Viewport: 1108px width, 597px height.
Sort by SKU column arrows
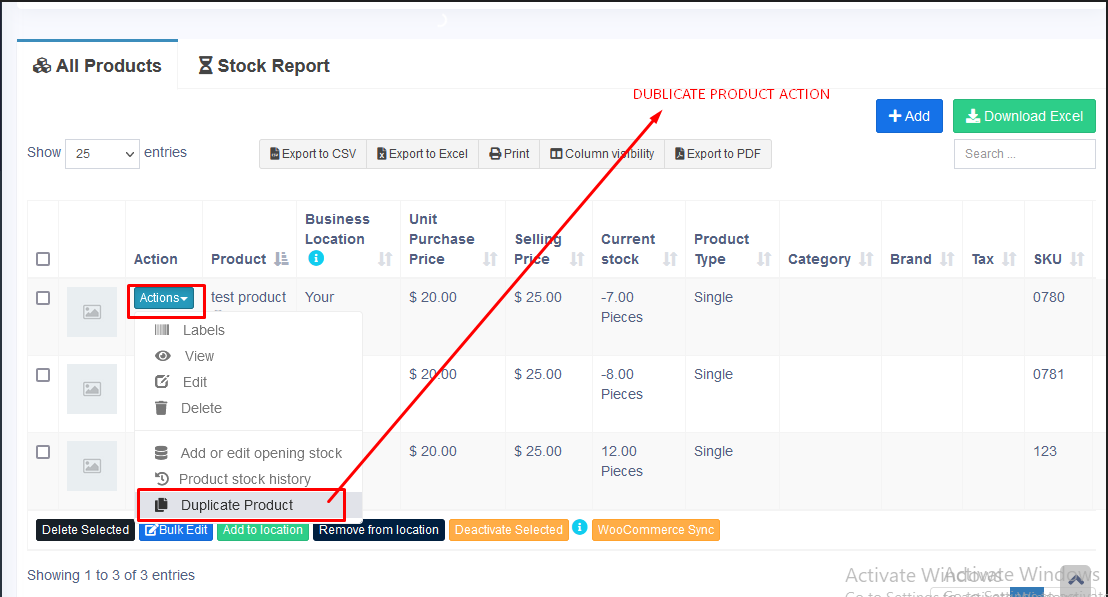pyautogui.click(x=1077, y=259)
